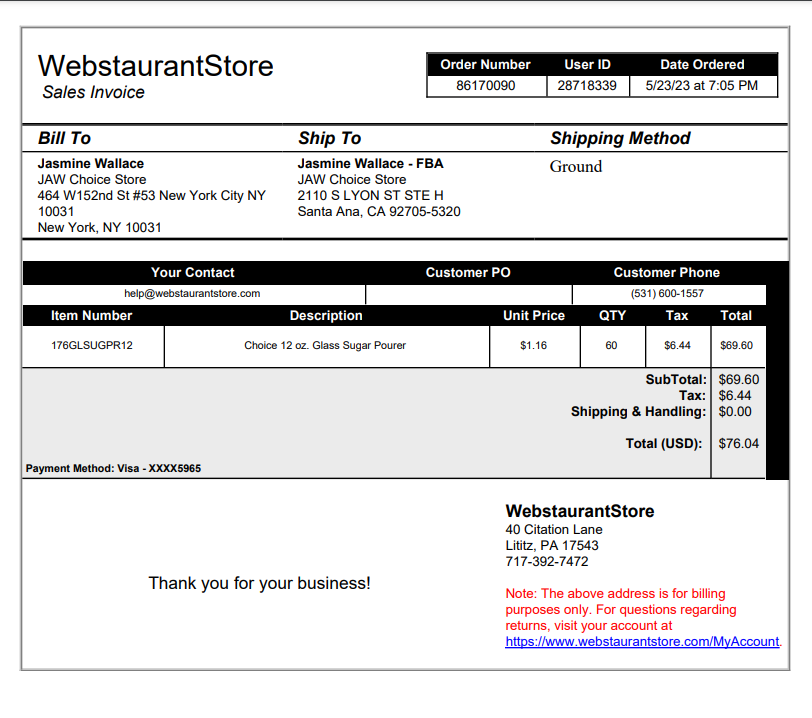812x718 pixels.
Task: Click the footer WebstaurantStore company name
Action: tap(580, 511)
